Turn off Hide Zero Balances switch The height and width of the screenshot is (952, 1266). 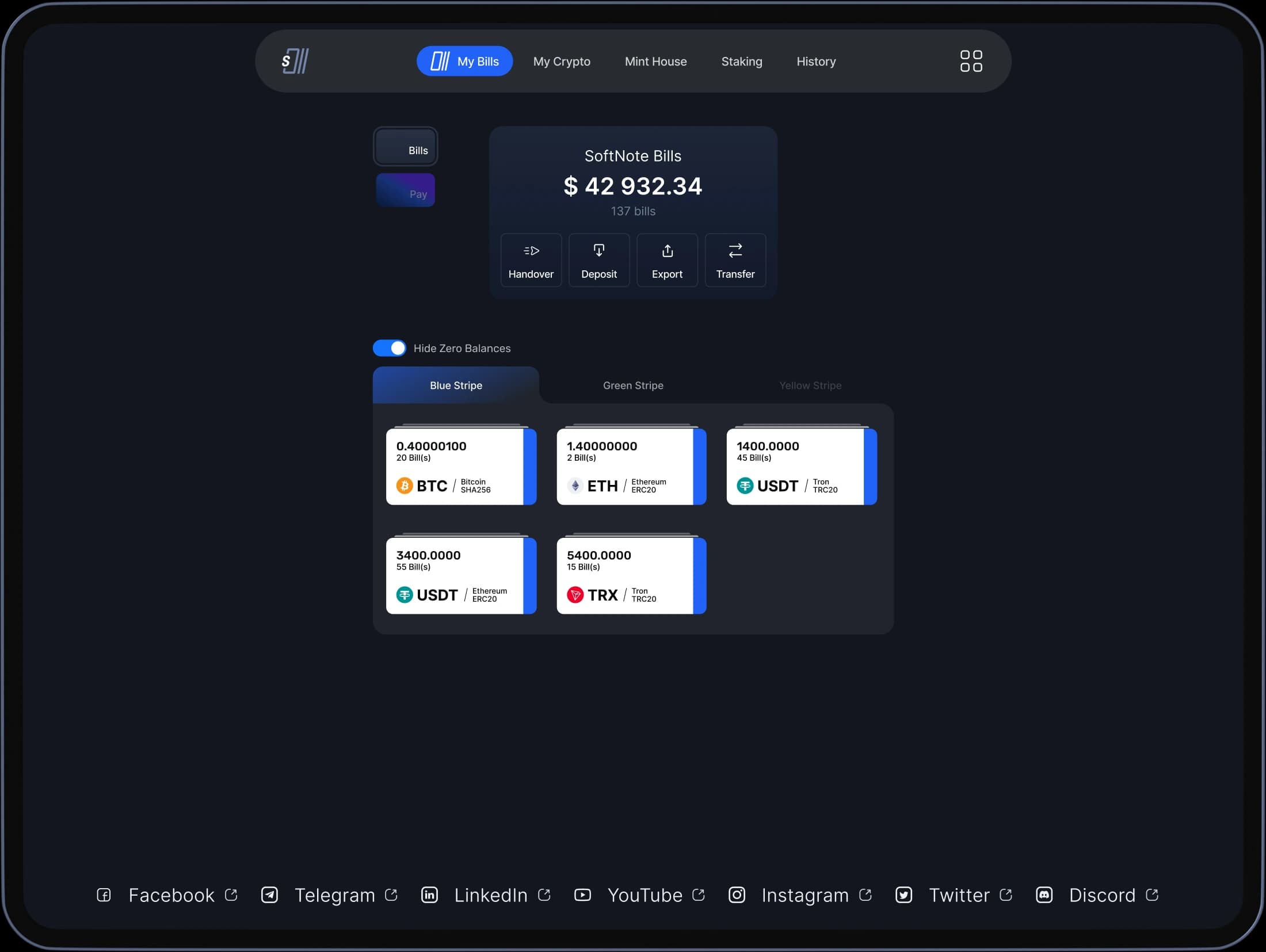390,348
